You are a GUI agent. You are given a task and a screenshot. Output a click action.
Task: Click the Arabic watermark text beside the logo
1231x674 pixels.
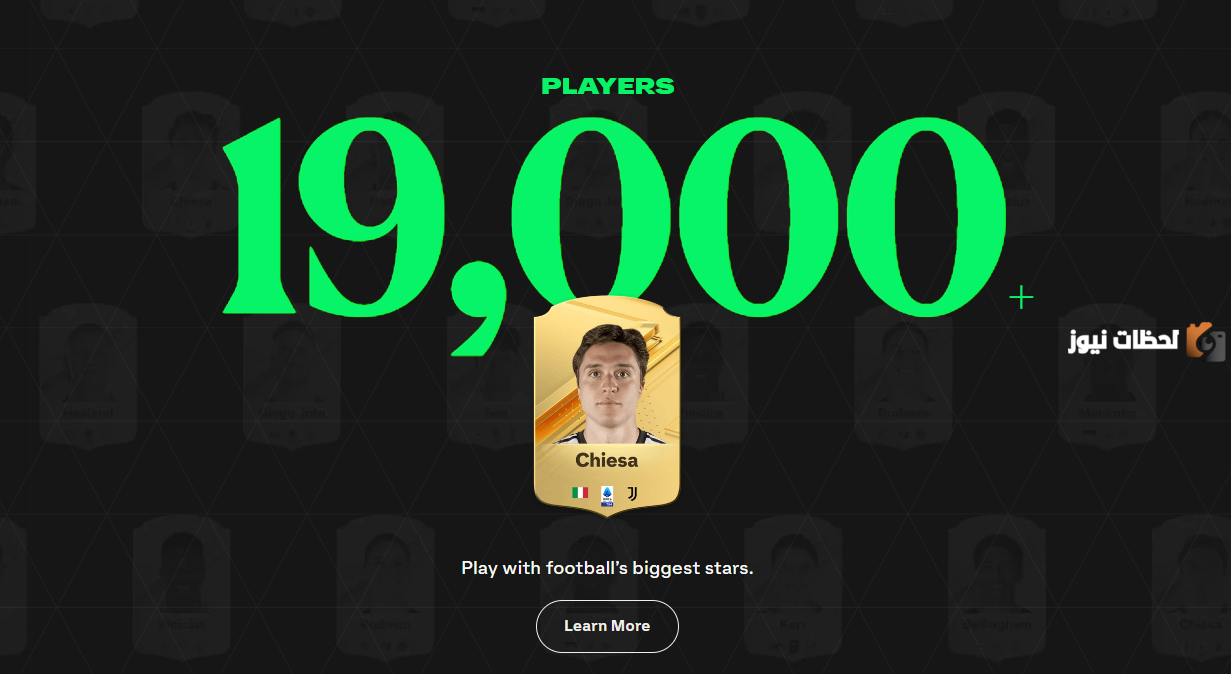1122,342
